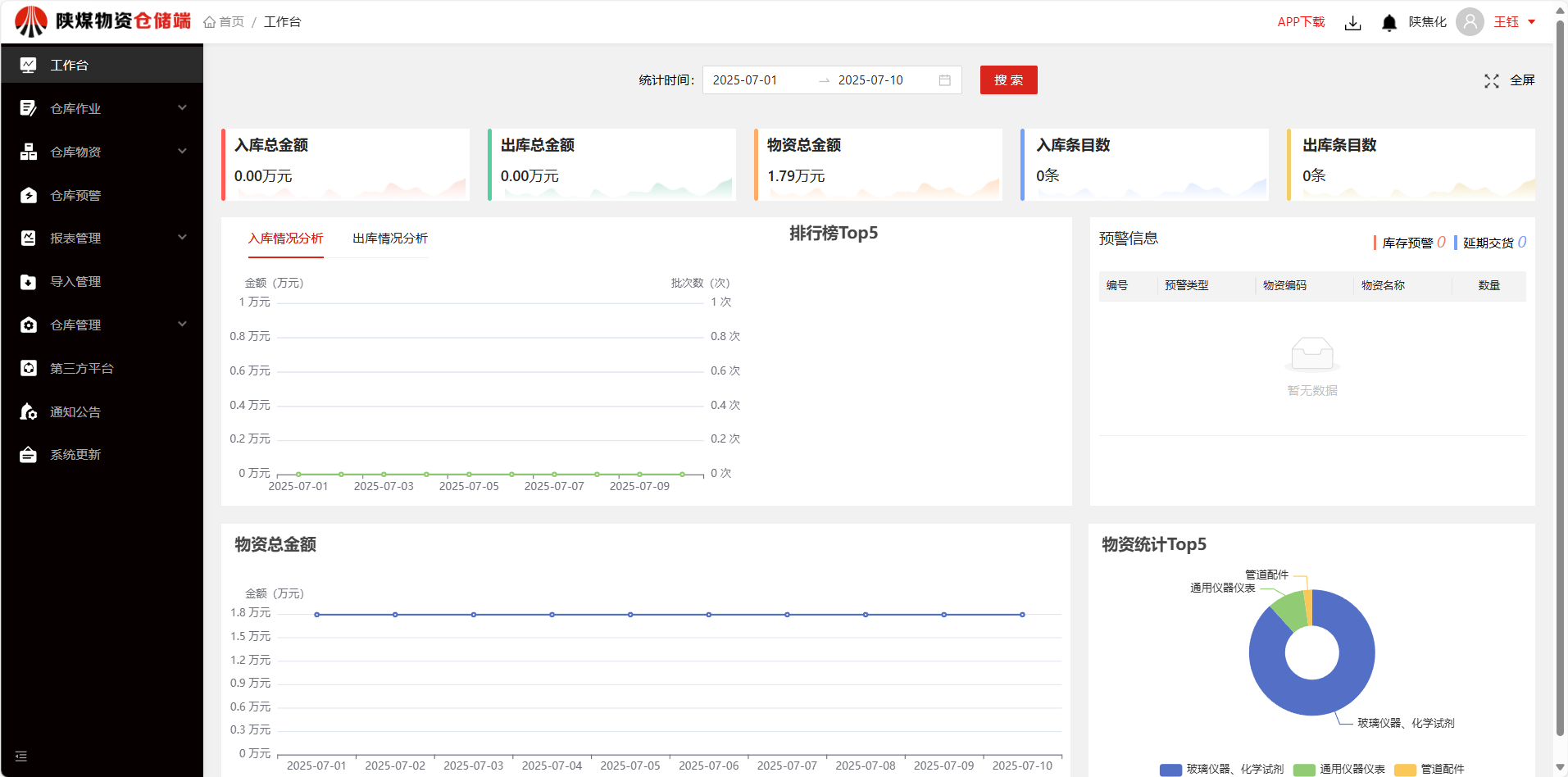Image resolution: width=1568 pixels, height=777 pixels.
Task: Open 工作台 menu item
Action: pyautogui.click(x=102, y=65)
